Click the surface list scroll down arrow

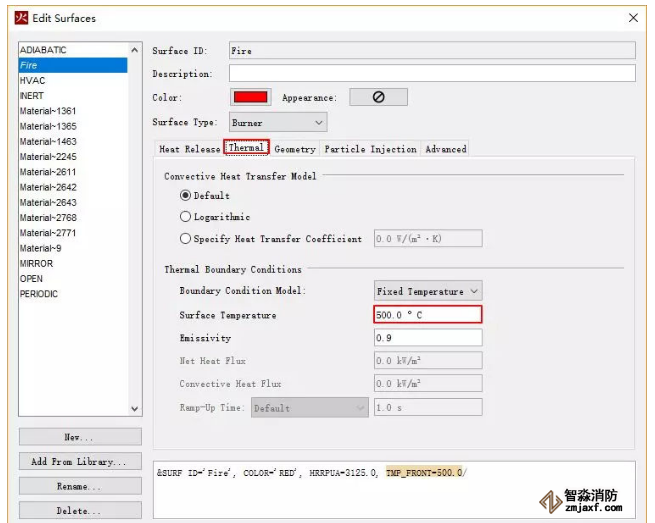[x=135, y=408]
